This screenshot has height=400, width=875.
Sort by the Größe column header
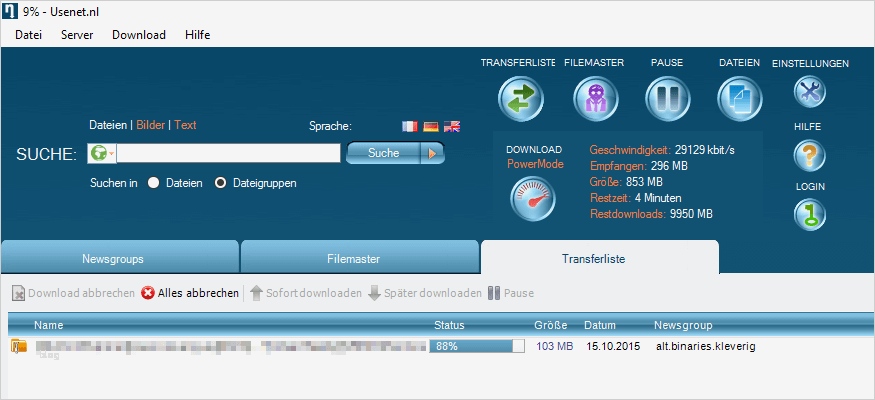coord(551,325)
